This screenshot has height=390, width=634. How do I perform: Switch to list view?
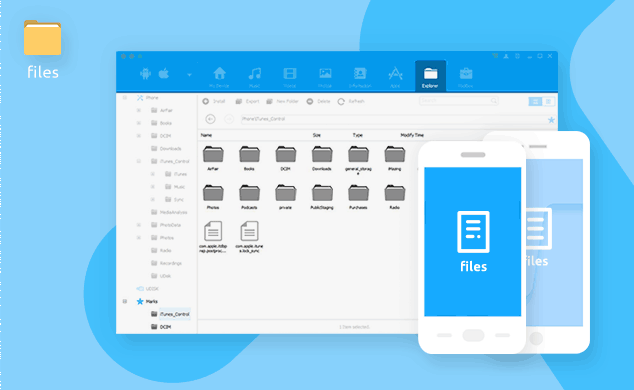[548, 101]
